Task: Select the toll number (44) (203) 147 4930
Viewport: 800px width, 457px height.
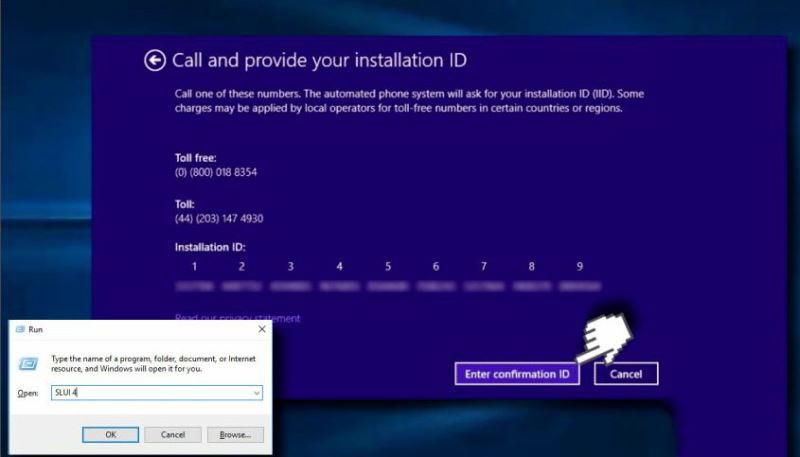Action: coord(219,218)
